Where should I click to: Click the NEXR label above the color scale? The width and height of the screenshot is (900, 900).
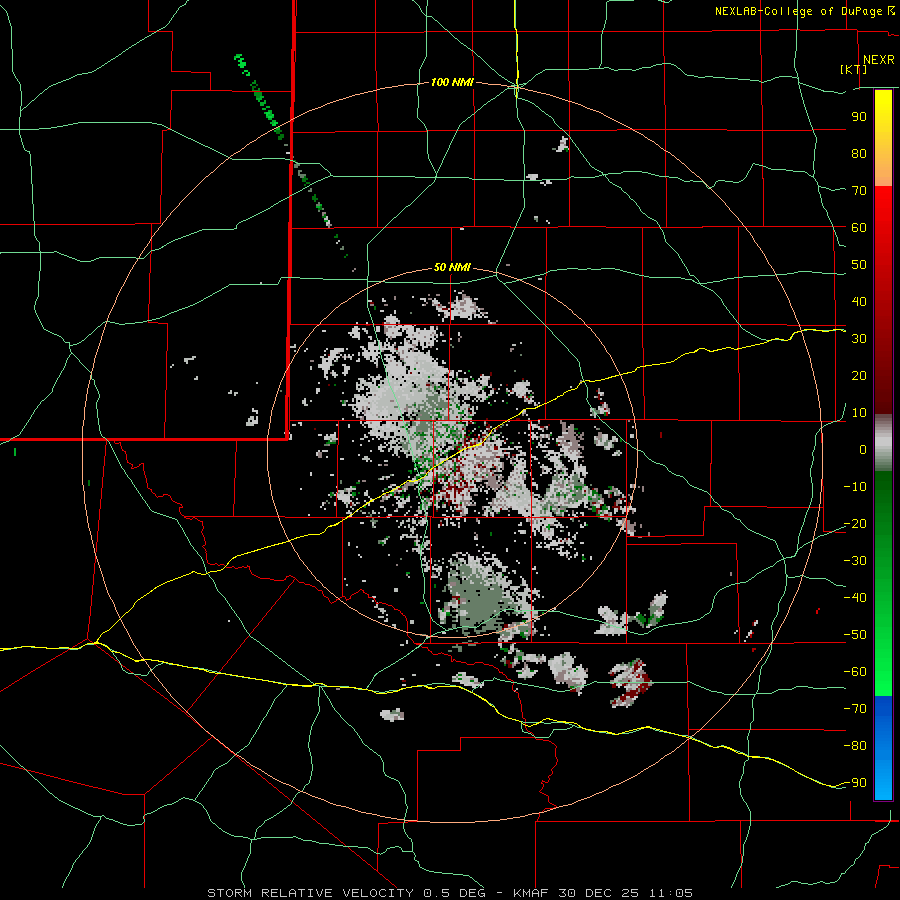(879, 60)
